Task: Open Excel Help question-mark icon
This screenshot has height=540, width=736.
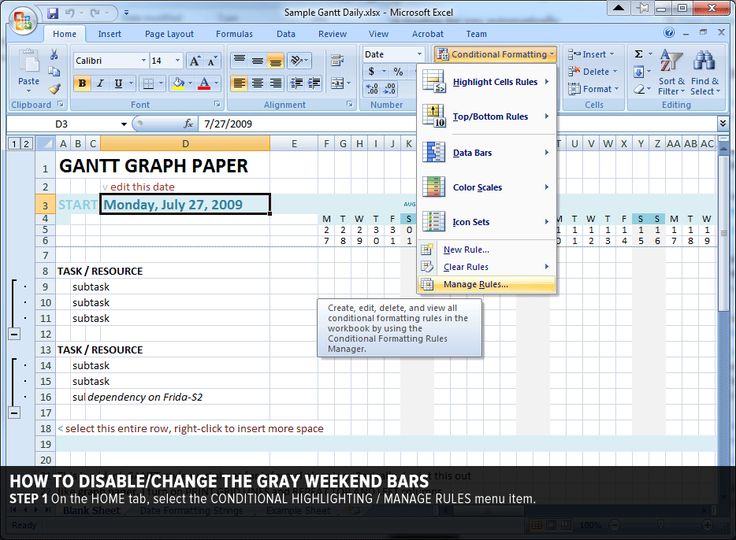Action: click(x=669, y=33)
